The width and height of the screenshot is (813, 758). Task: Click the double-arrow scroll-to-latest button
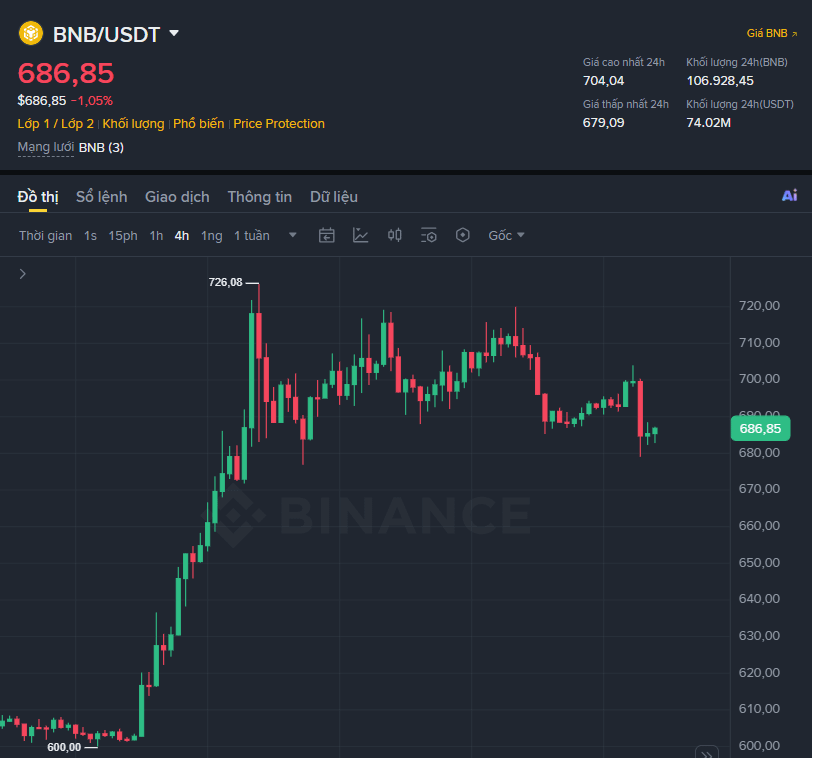[x=706, y=753]
